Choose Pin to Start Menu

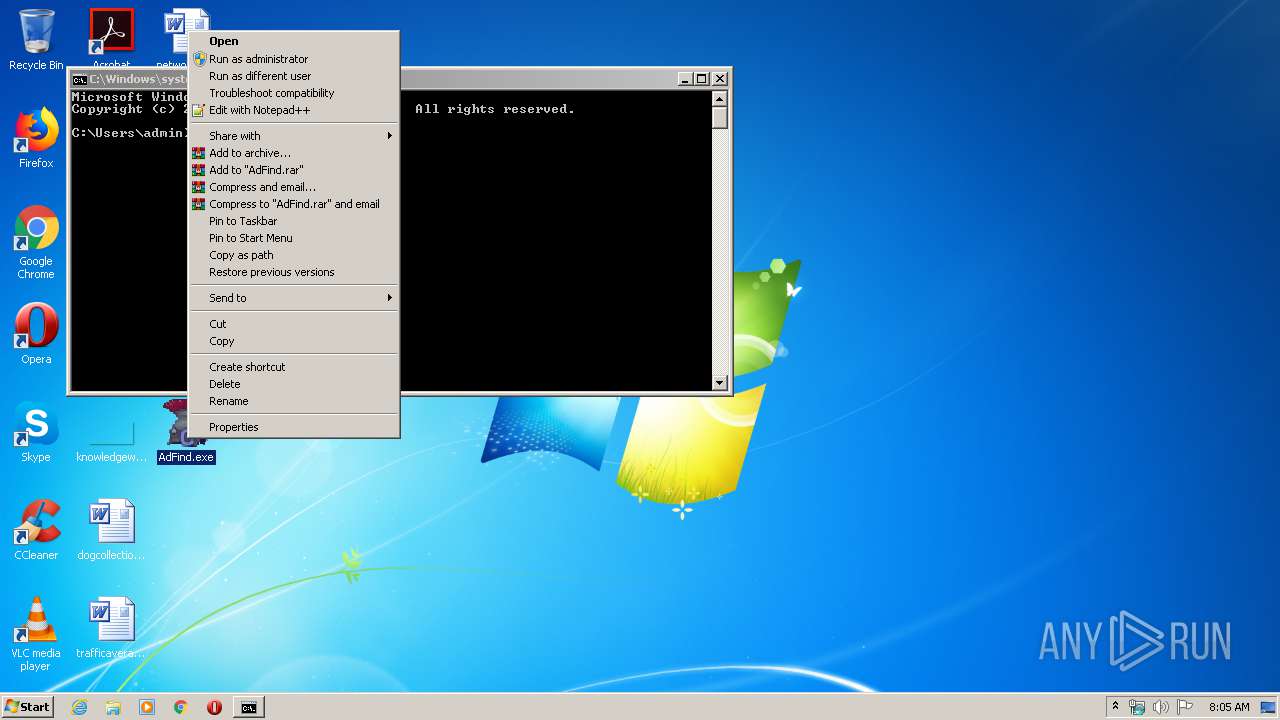pos(294,238)
